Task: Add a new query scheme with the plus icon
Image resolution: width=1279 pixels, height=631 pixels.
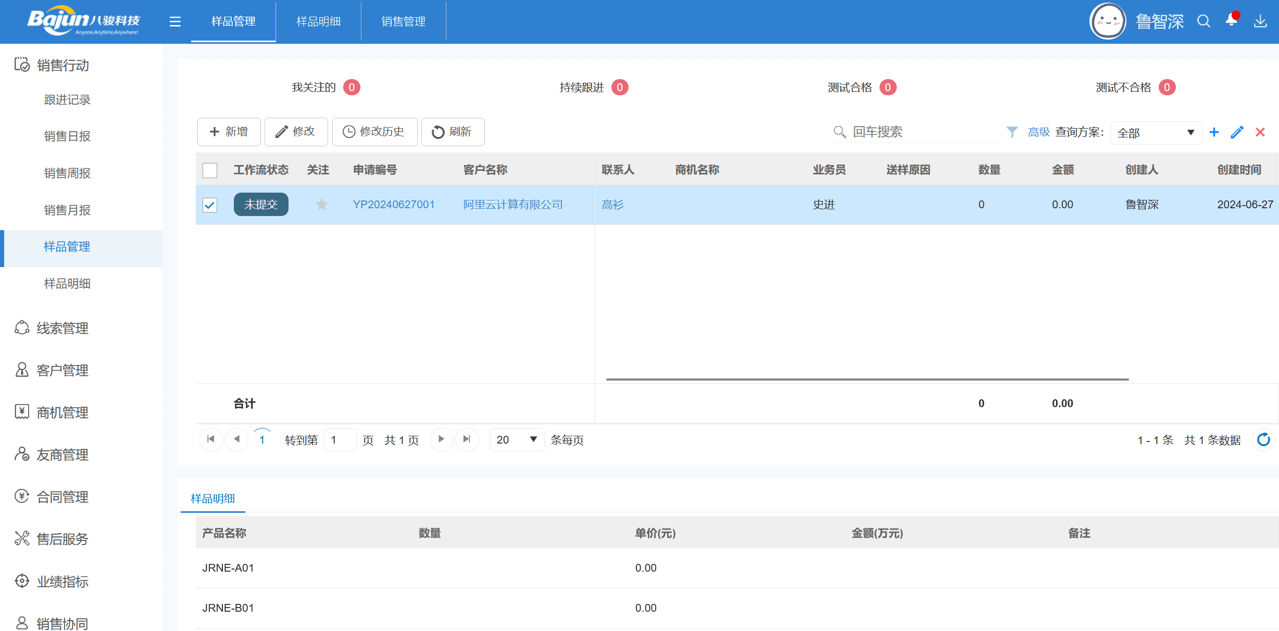Action: [1212, 131]
